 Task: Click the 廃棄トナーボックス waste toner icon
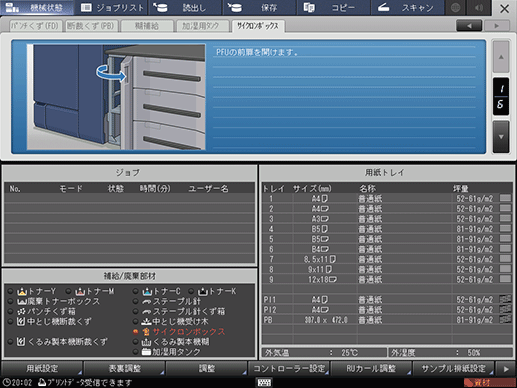coord(22,302)
